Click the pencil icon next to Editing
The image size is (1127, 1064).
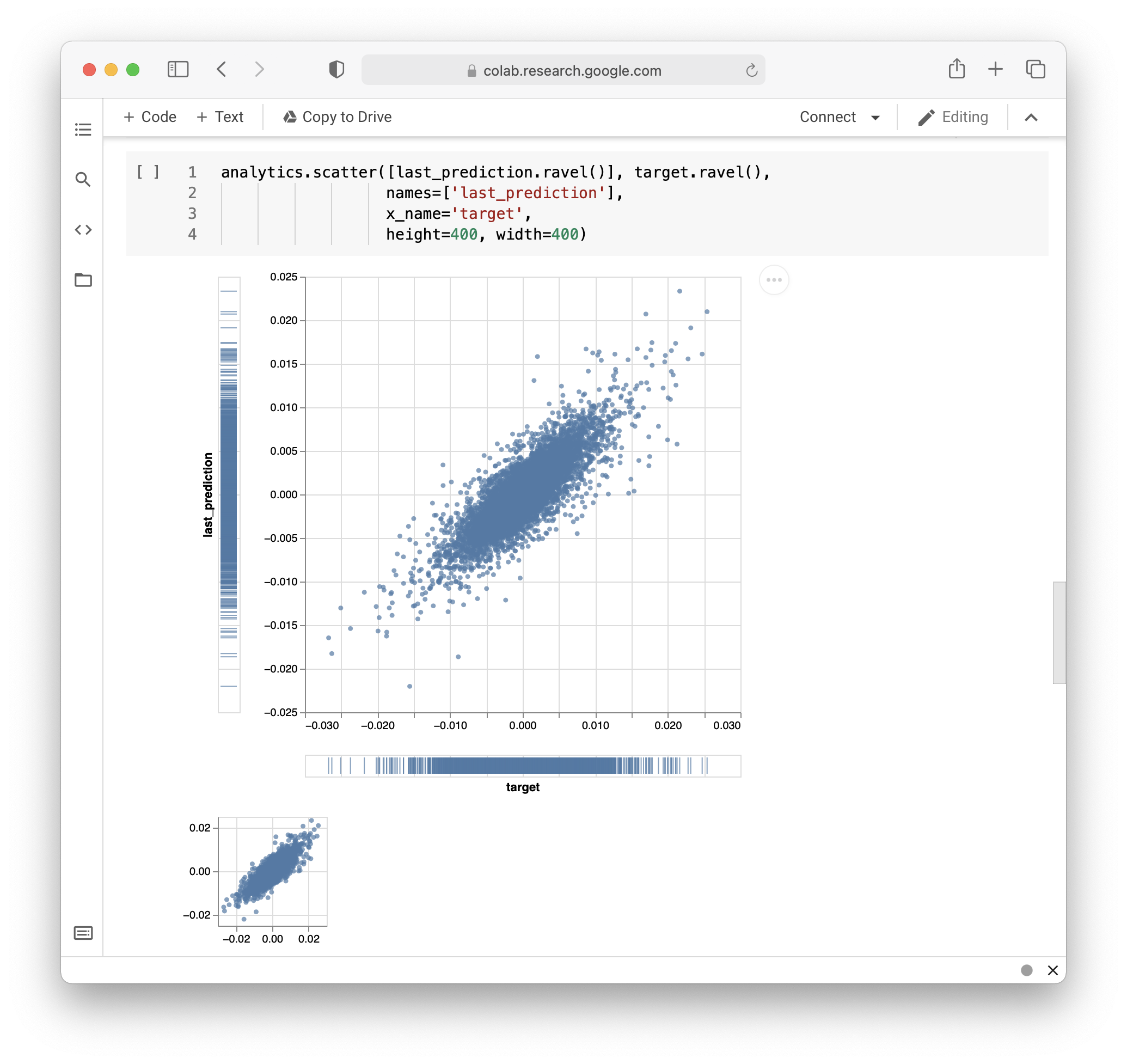tap(926, 117)
